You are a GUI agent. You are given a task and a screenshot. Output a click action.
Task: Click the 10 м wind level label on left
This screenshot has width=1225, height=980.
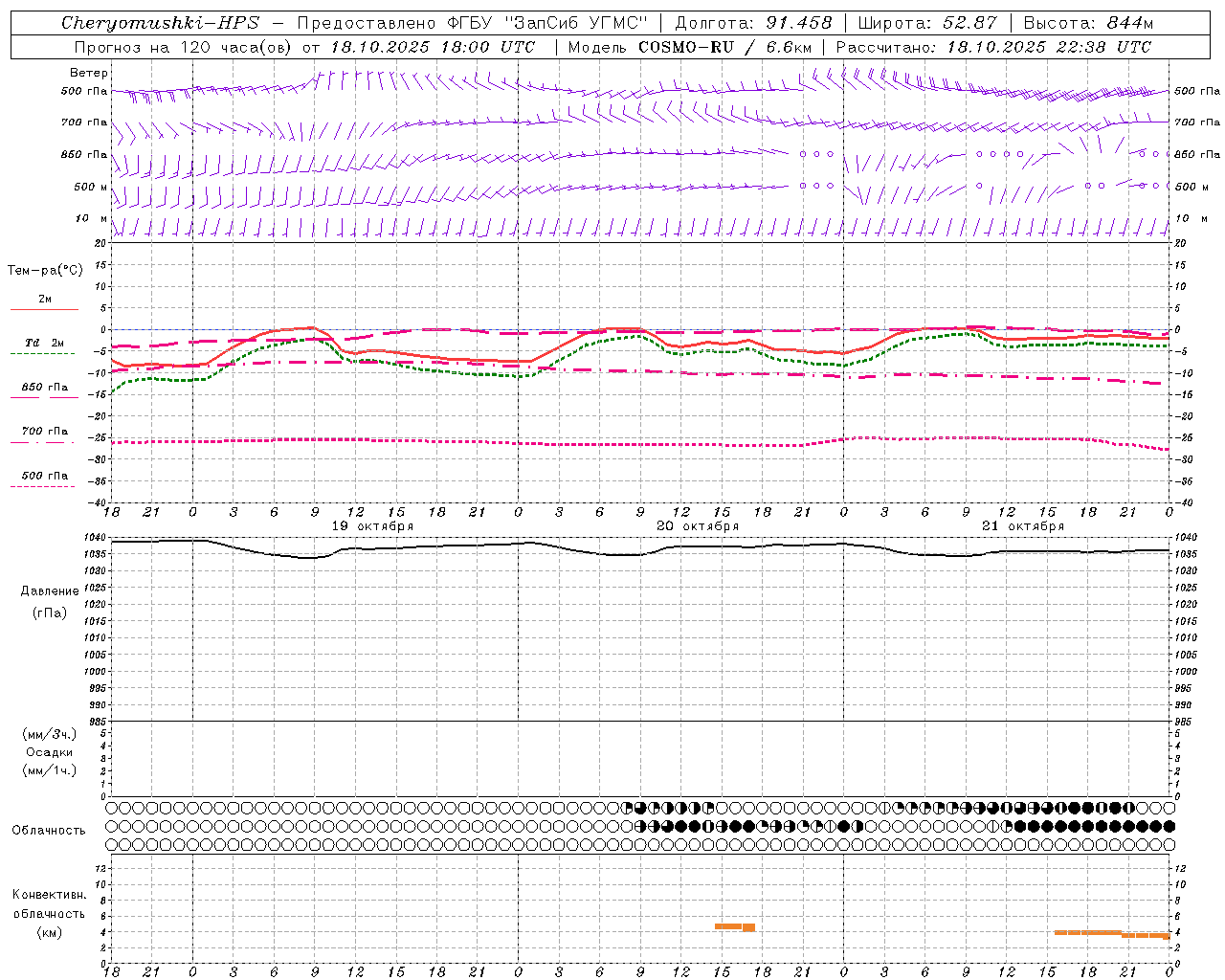pos(91,218)
